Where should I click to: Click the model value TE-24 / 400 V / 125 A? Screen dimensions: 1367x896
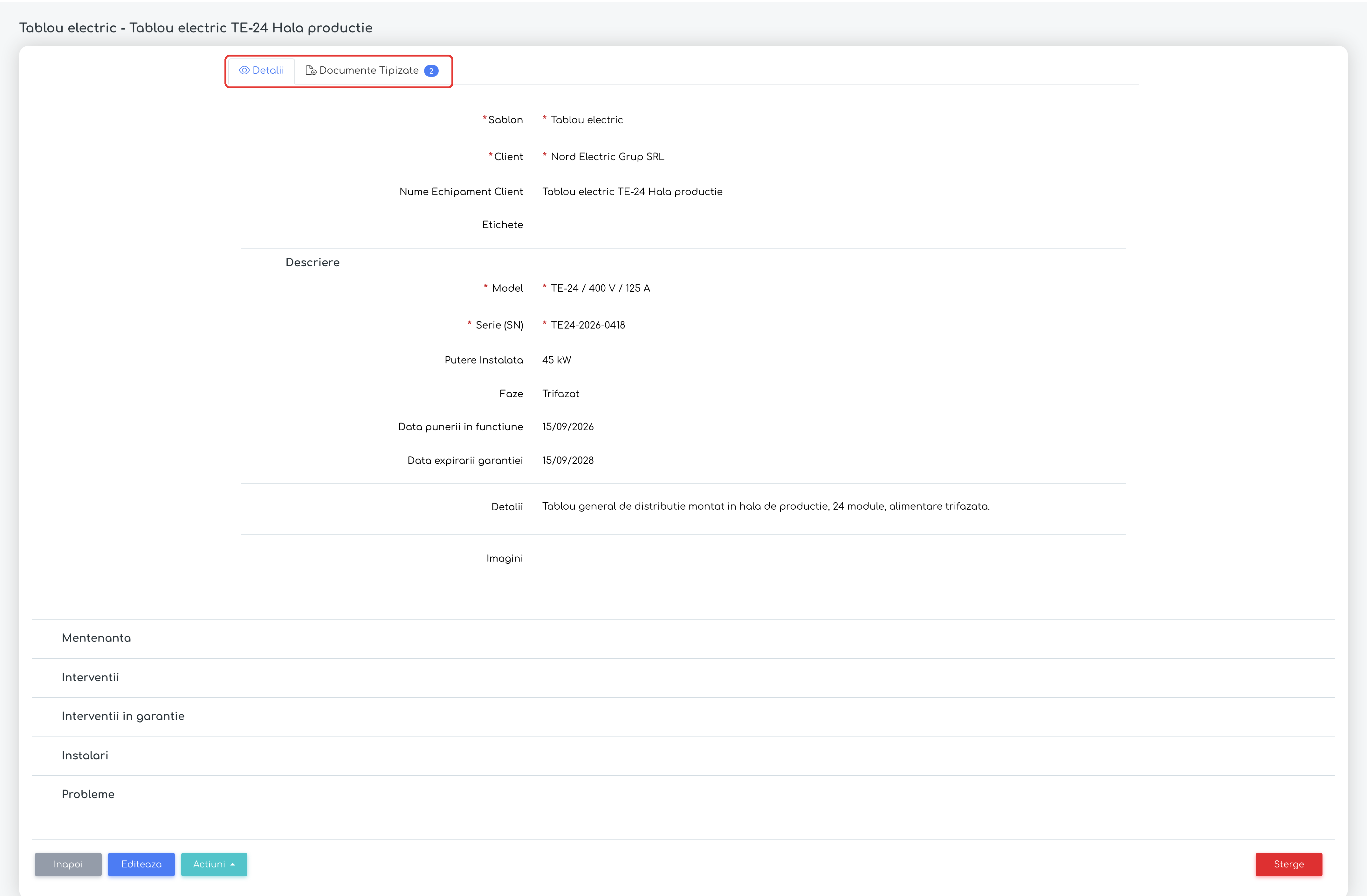point(600,288)
